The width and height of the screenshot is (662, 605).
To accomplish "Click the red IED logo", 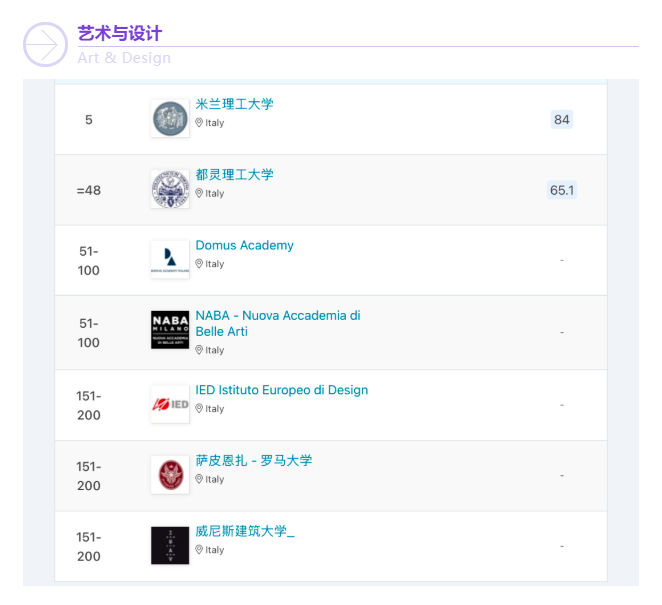I will [170, 404].
